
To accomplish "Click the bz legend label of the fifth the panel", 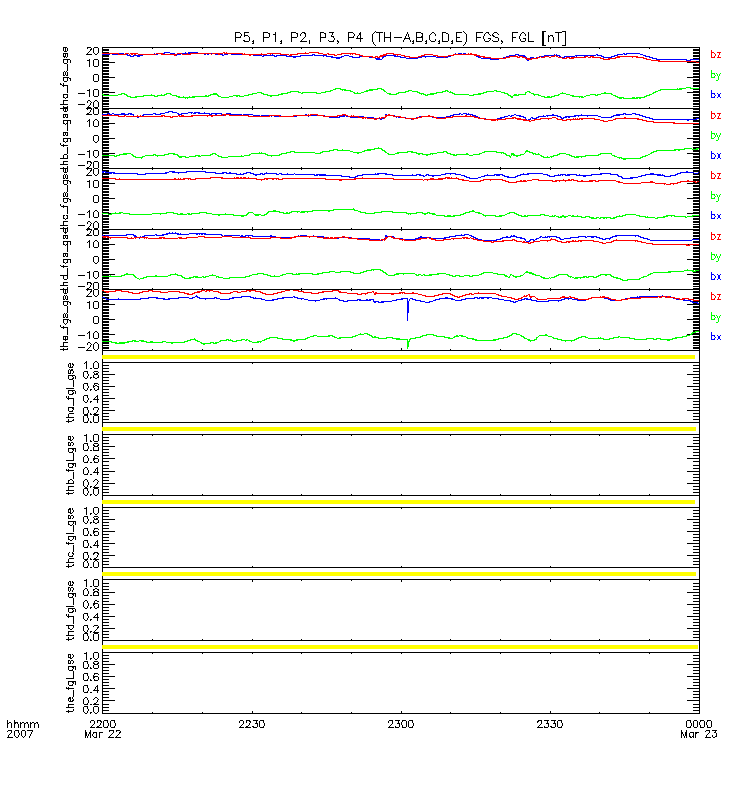I will pyautogui.click(x=715, y=296).
